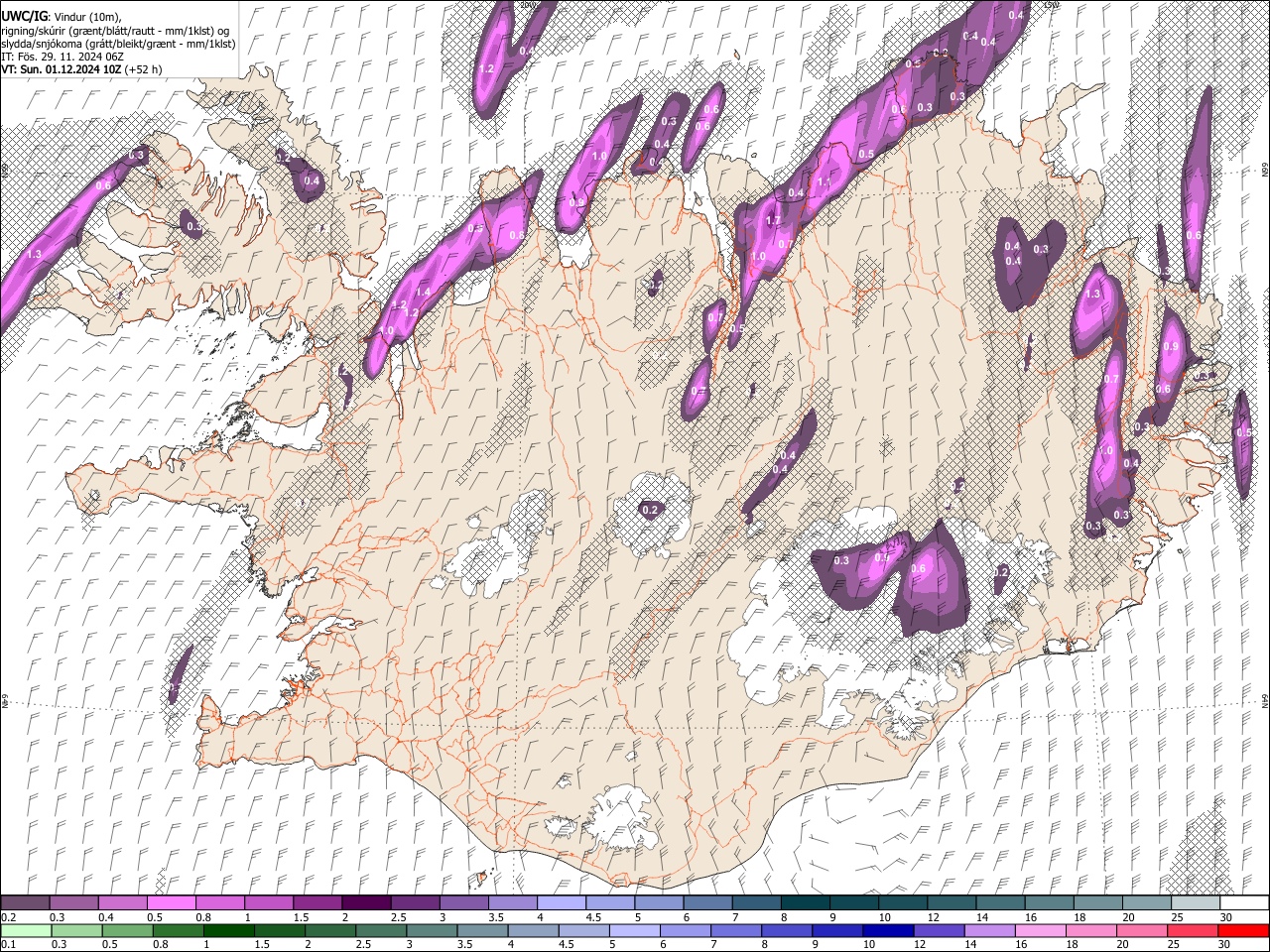Click the palest green 0.1 rain legend swatch
The height and width of the screenshot is (952, 1270).
point(25,930)
